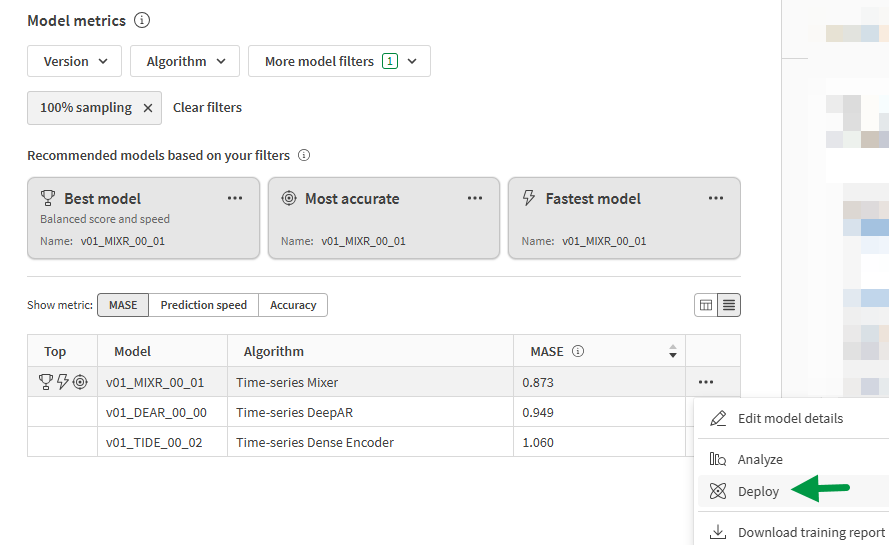Open the Best model card options menu

click(x=235, y=198)
